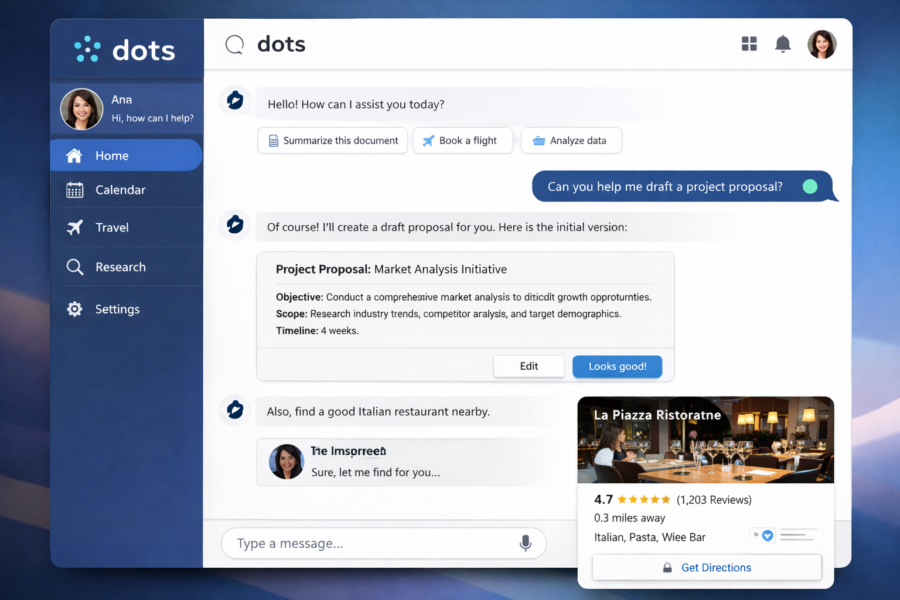Screen dimensions: 900x600
Task: Open the Calendar section
Action: tap(126, 190)
